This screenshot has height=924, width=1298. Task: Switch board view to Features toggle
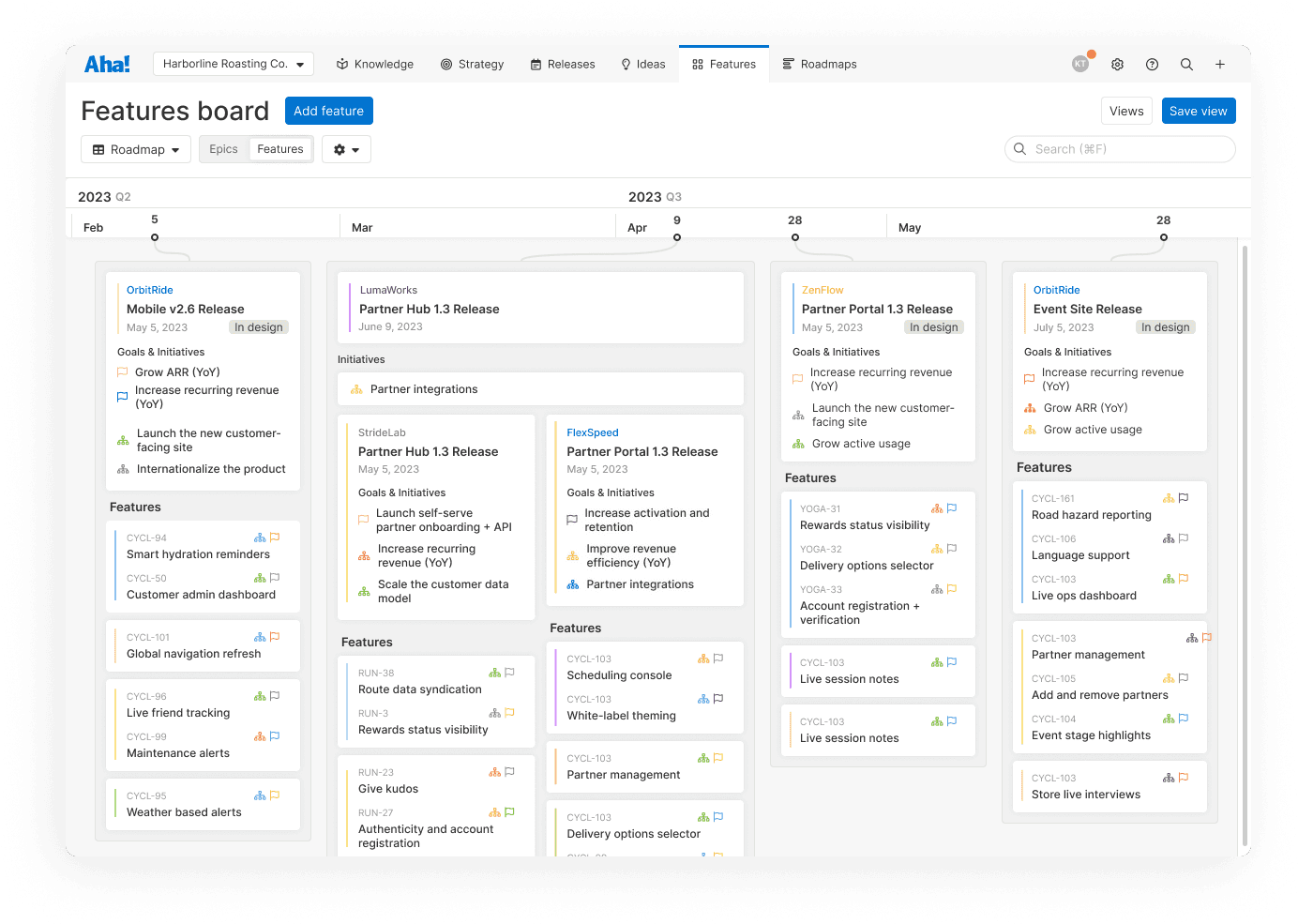(x=280, y=149)
